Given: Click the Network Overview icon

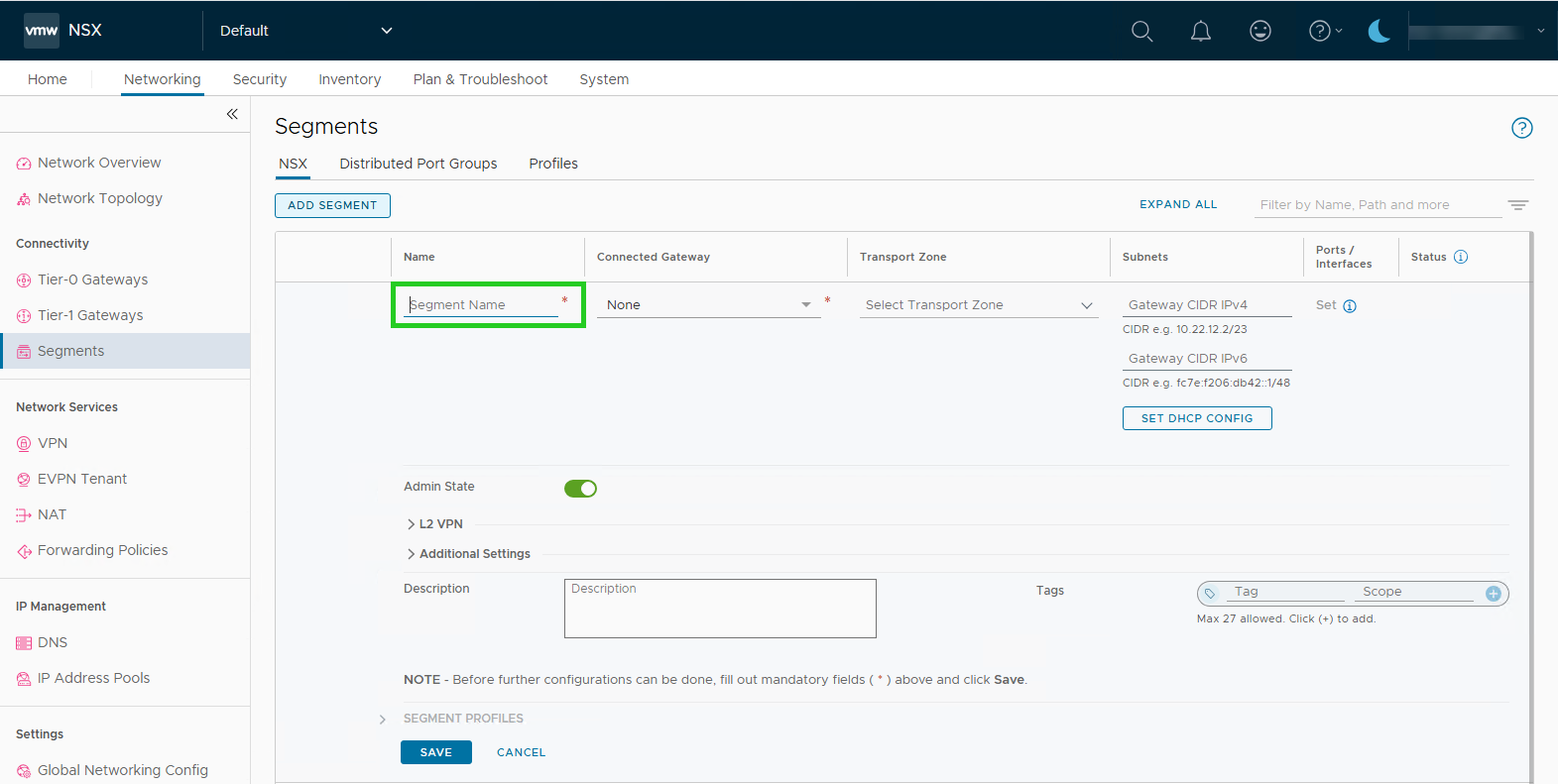Looking at the screenshot, I should pyautogui.click(x=24, y=164).
